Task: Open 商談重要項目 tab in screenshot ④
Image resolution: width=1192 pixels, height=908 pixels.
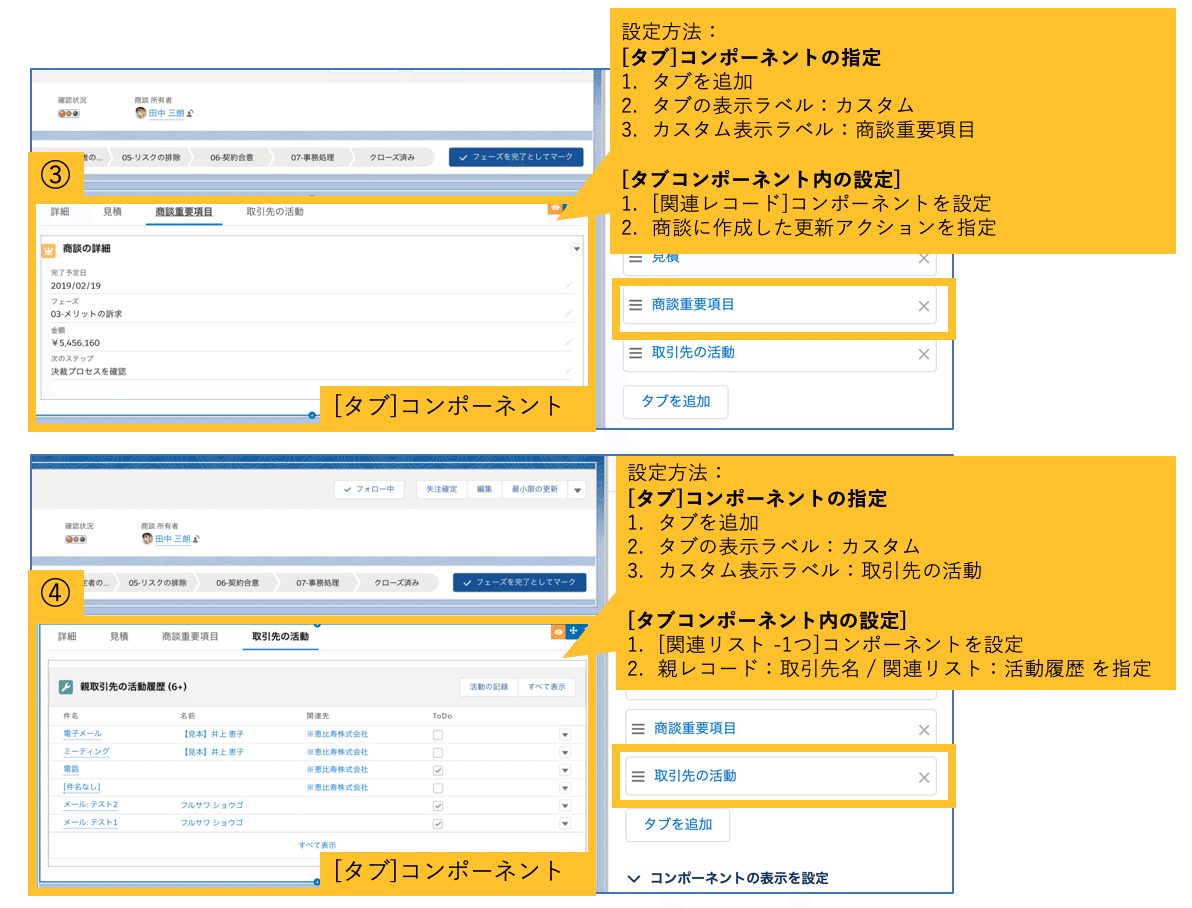Action: point(190,637)
